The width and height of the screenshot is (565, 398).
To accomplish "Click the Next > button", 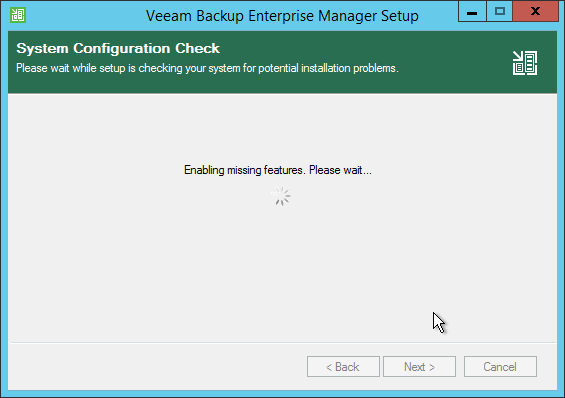I will [x=419, y=367].
